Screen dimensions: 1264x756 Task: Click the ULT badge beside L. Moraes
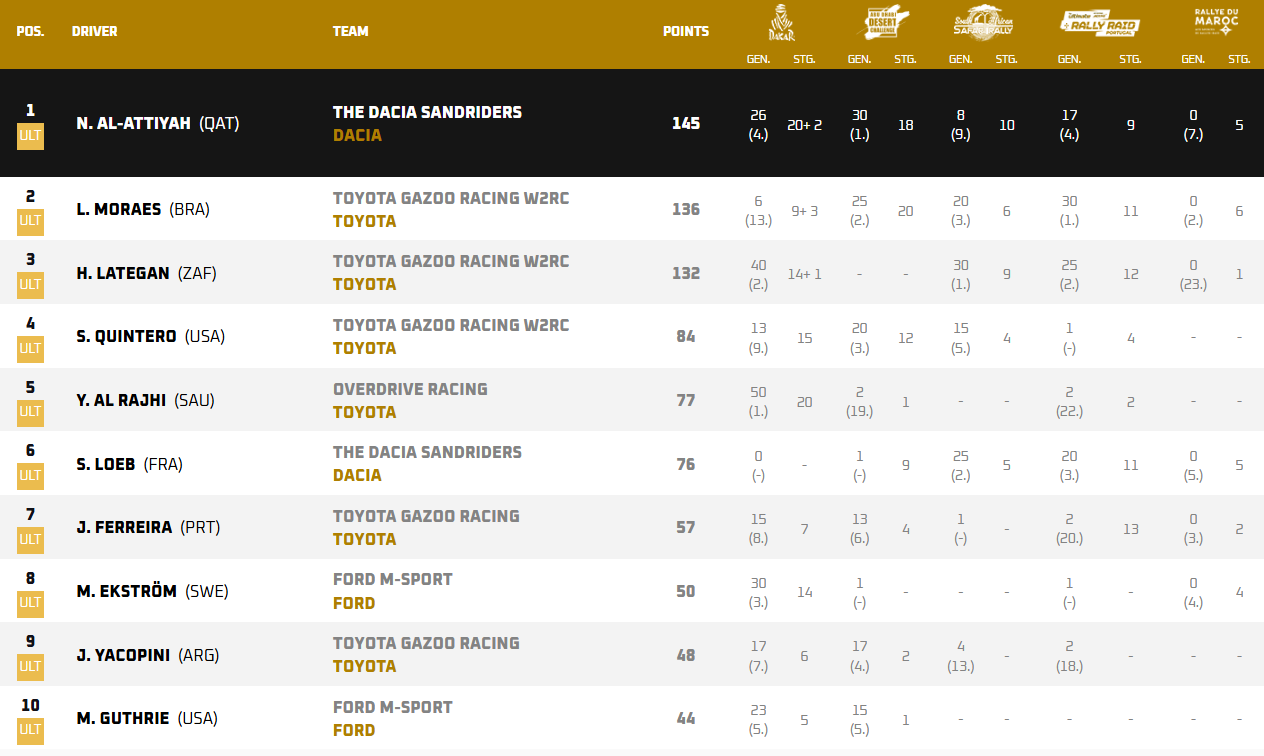point(30,221)
